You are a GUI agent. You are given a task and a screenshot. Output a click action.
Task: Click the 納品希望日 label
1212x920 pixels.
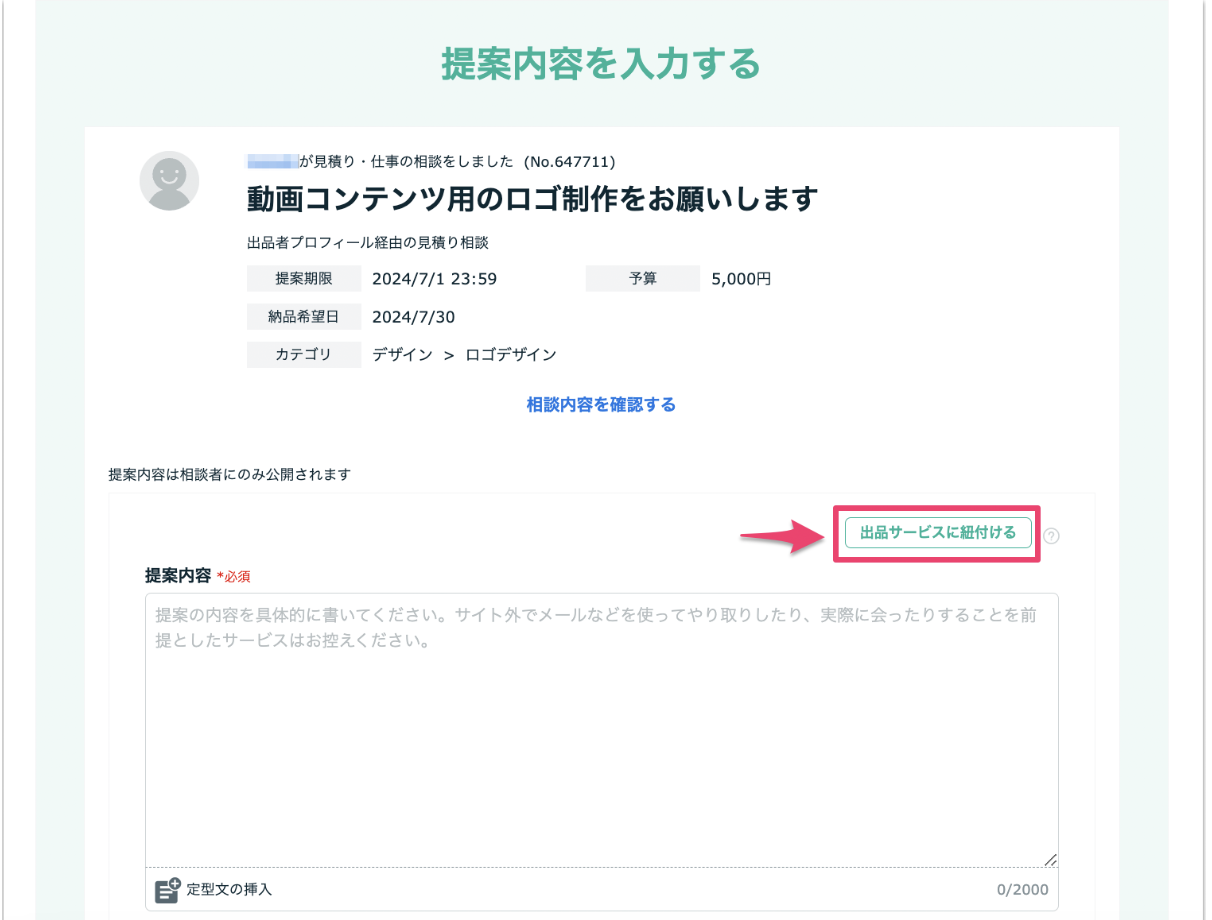click(304, 317)
